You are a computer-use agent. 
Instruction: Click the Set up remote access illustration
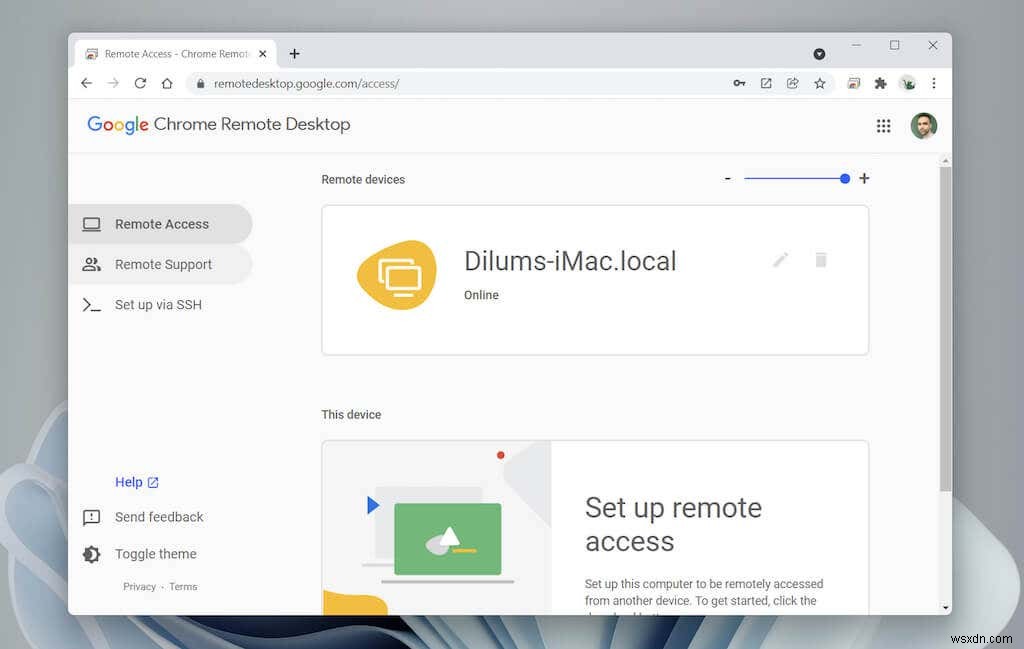[x=437, y=528]
